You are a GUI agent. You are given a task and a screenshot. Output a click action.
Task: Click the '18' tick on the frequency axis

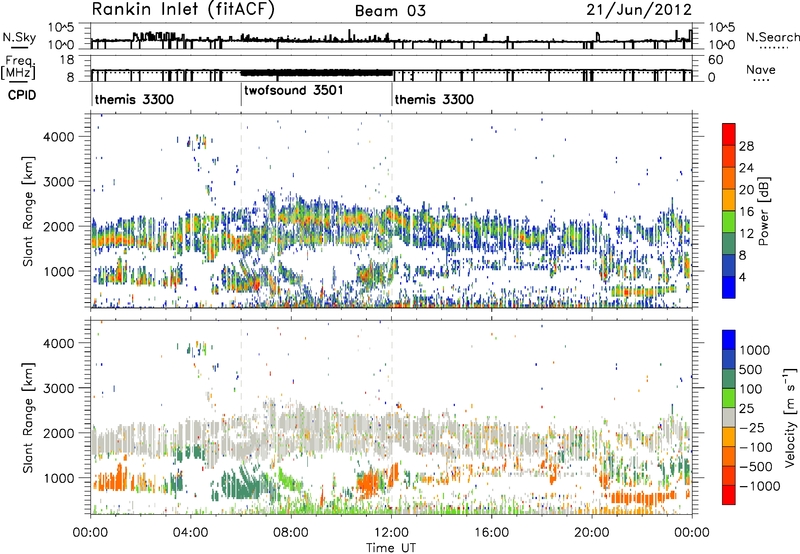click(x=66, y=60)
